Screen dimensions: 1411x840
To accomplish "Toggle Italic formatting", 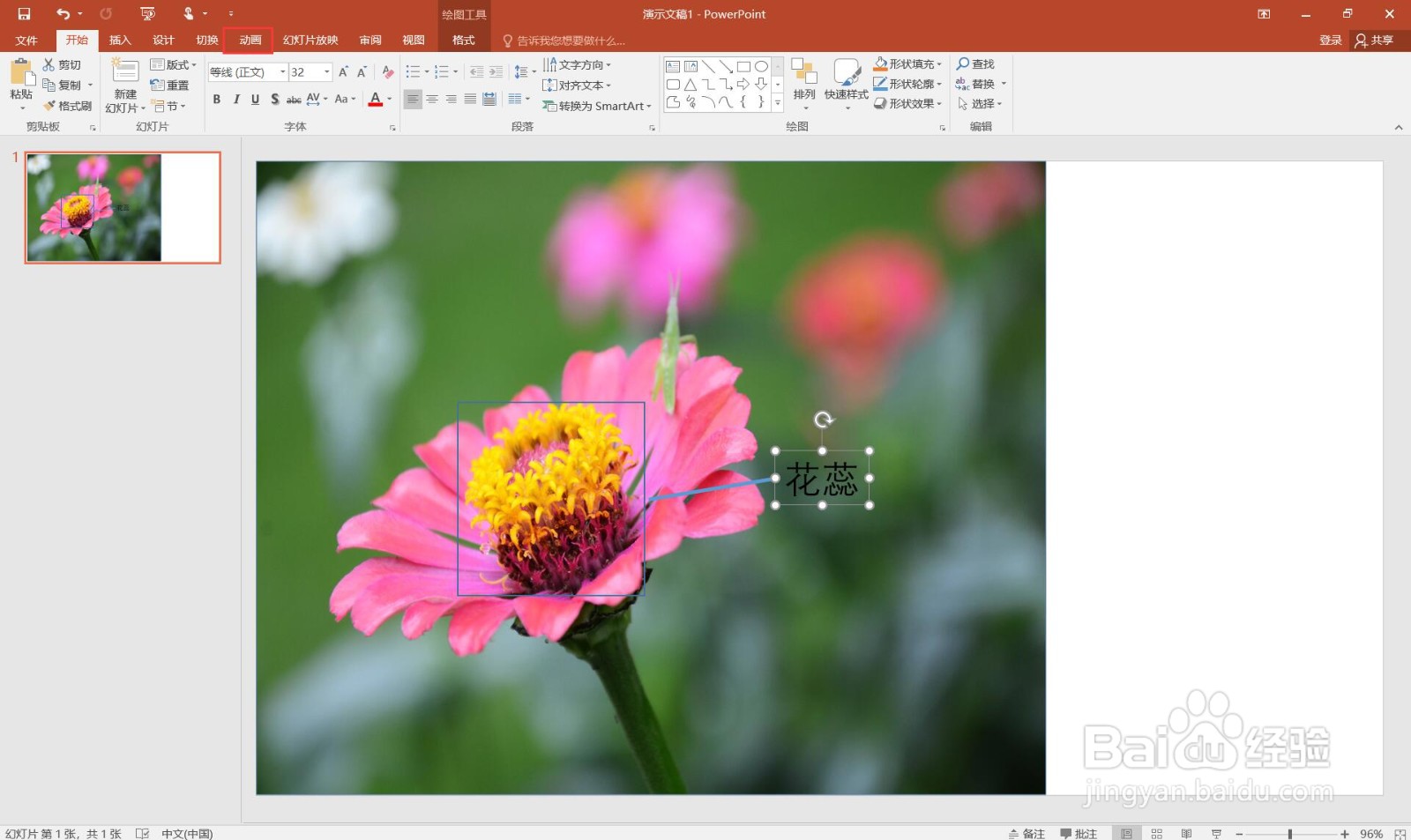I will coord(236,100).
